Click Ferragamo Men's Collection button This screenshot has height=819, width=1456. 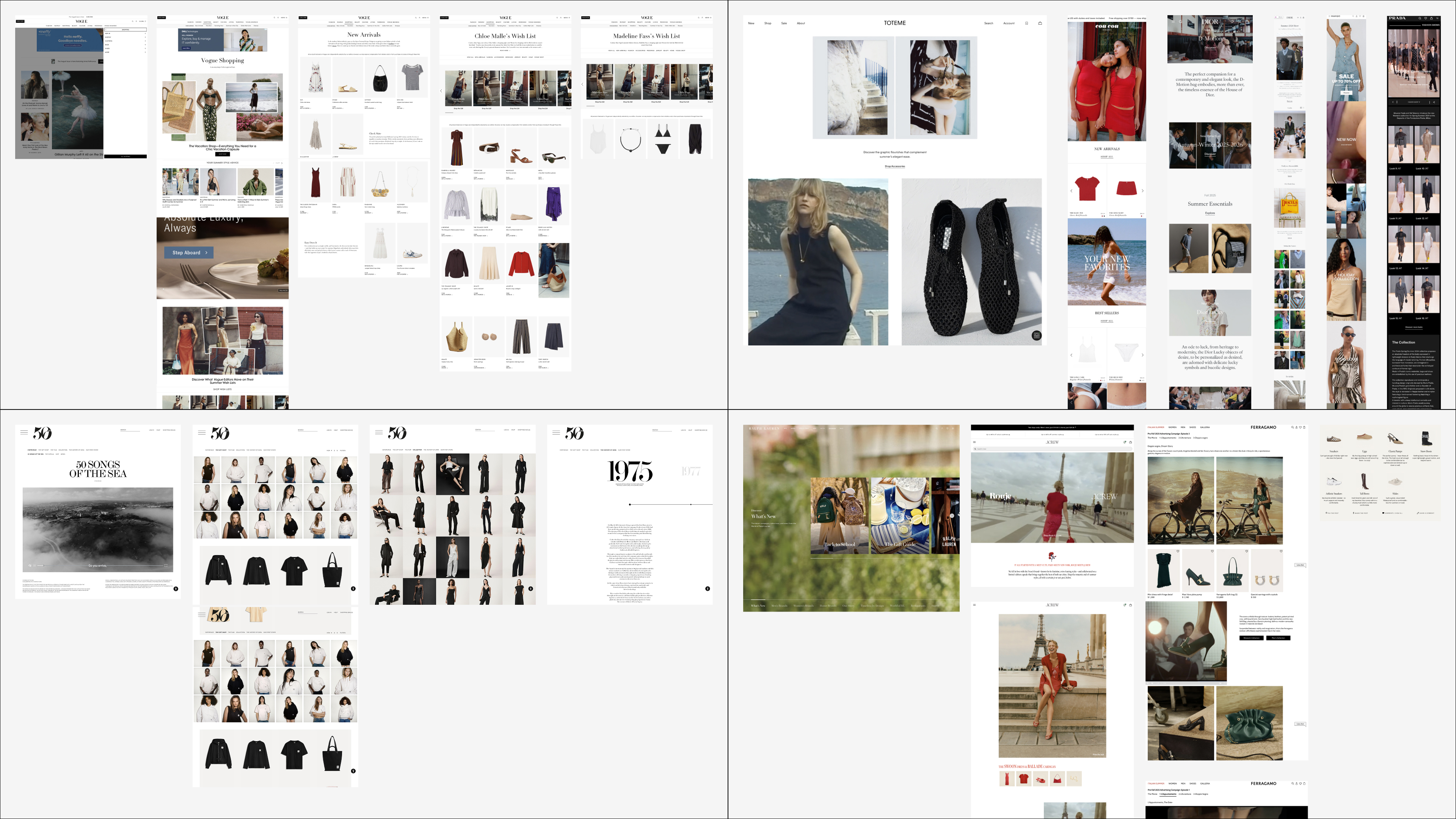1278,638
